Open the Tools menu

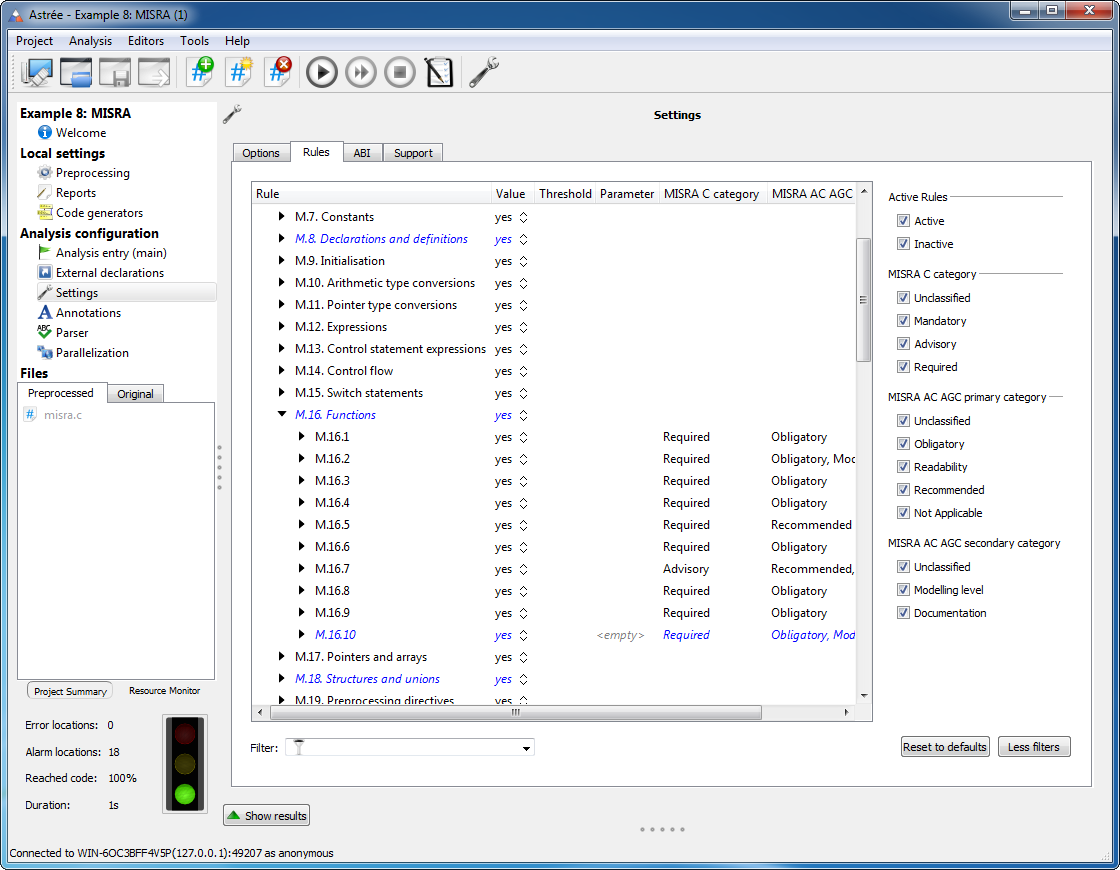point(194,41)
